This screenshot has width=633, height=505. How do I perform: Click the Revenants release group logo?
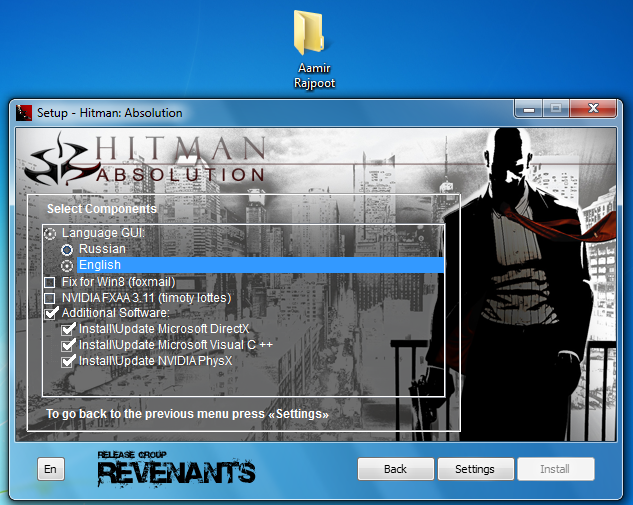176,469
